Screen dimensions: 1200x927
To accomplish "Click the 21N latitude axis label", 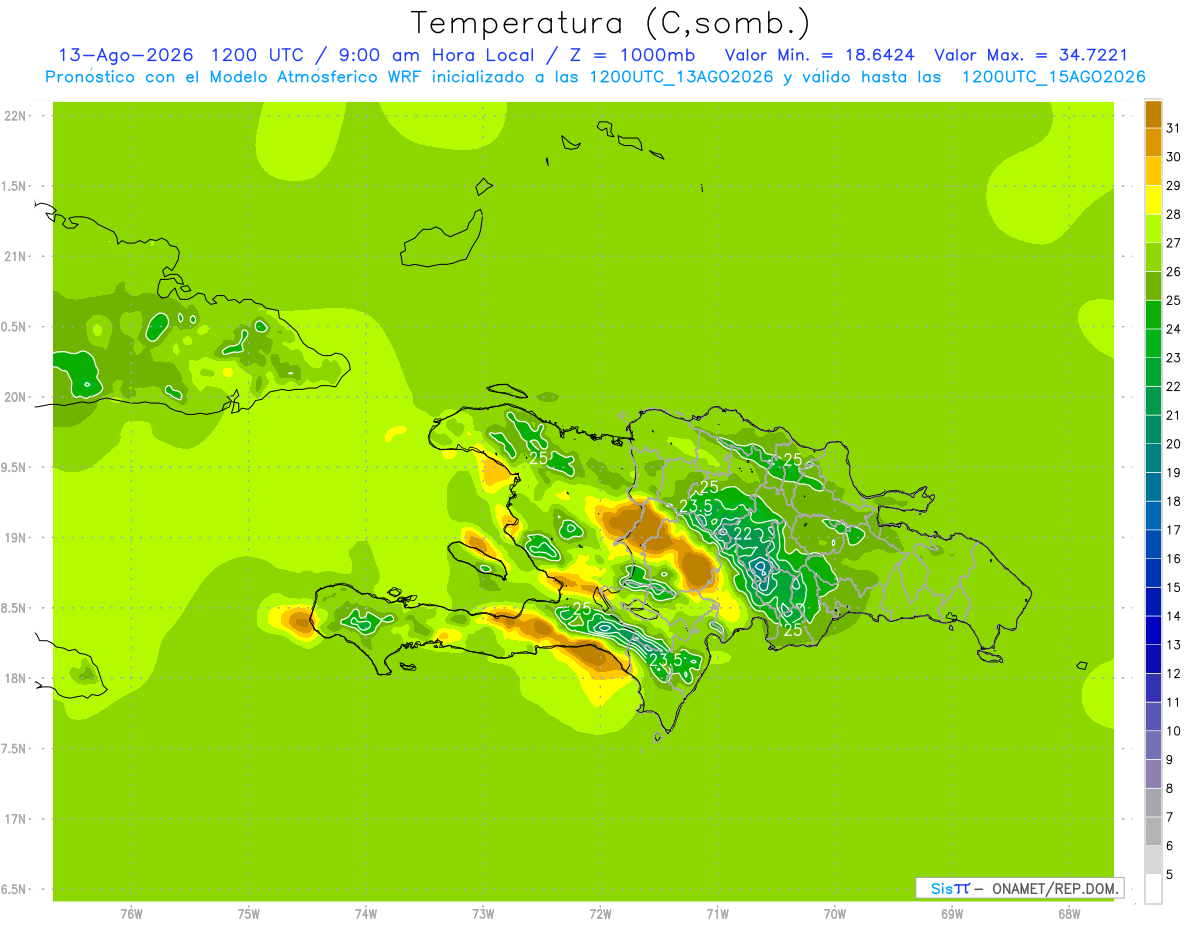I will [16, 256].
